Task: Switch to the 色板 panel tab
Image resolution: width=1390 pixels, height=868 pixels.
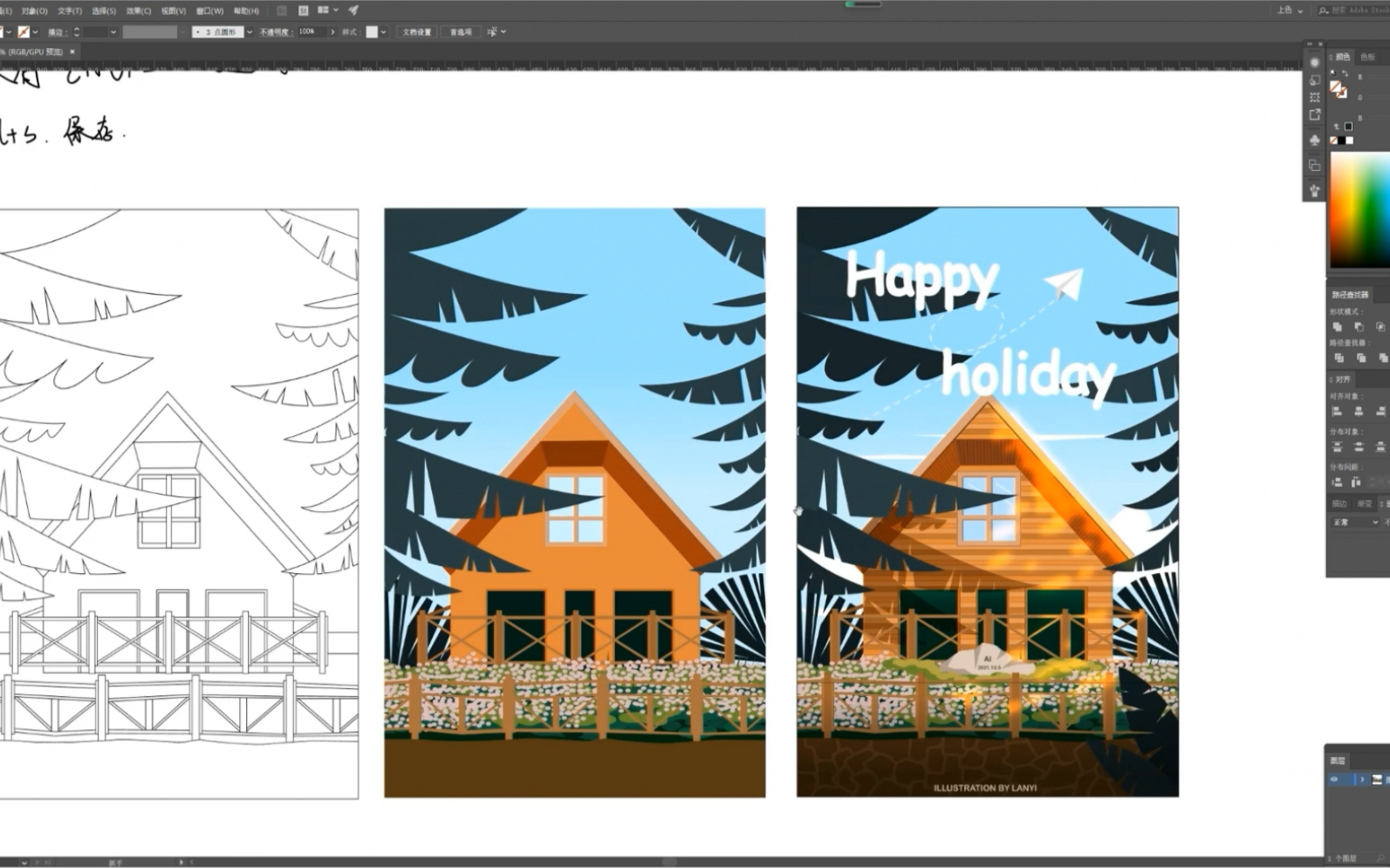Action: click(1367, 57)
